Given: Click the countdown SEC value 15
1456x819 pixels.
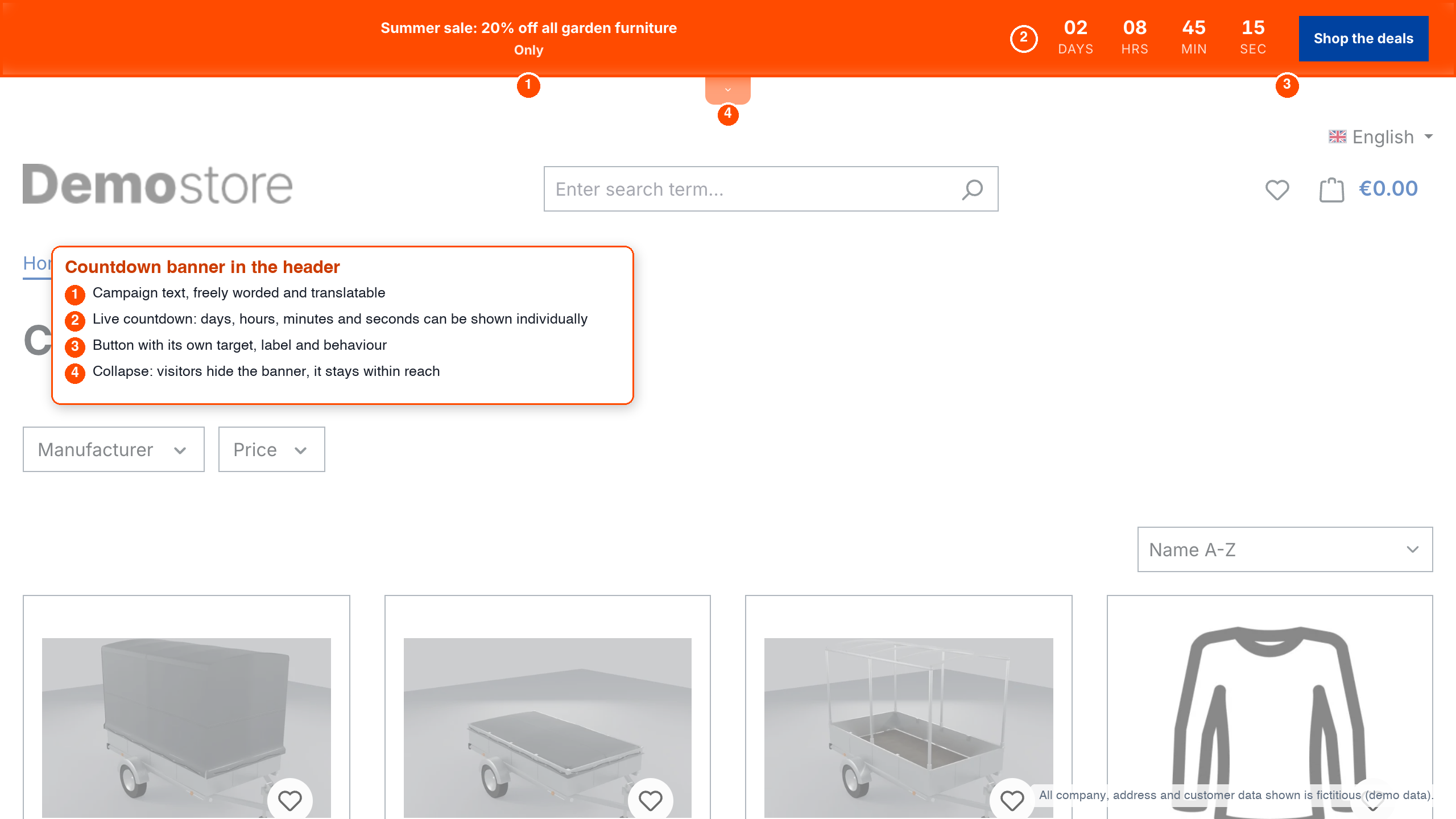Looking at the screenshot, I should 1253,27.
